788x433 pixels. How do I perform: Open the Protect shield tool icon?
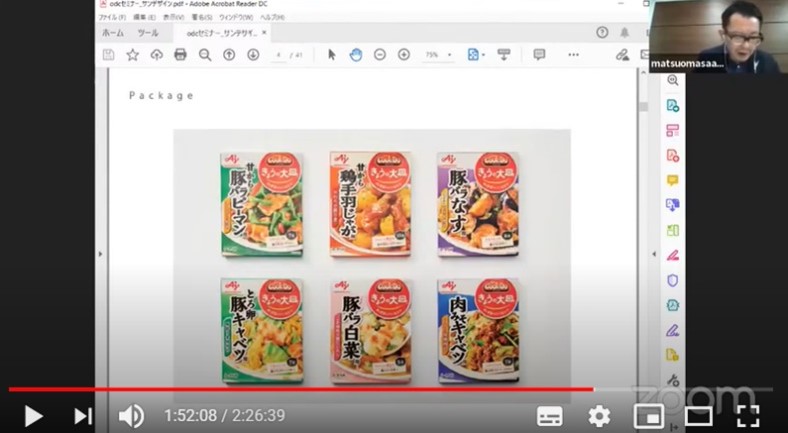click(x=672, y=280)
